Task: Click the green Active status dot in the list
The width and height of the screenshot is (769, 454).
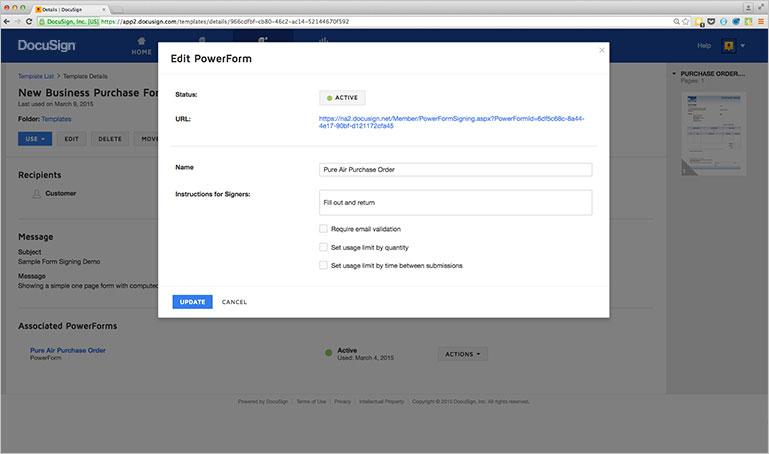Action: point(329,353)
